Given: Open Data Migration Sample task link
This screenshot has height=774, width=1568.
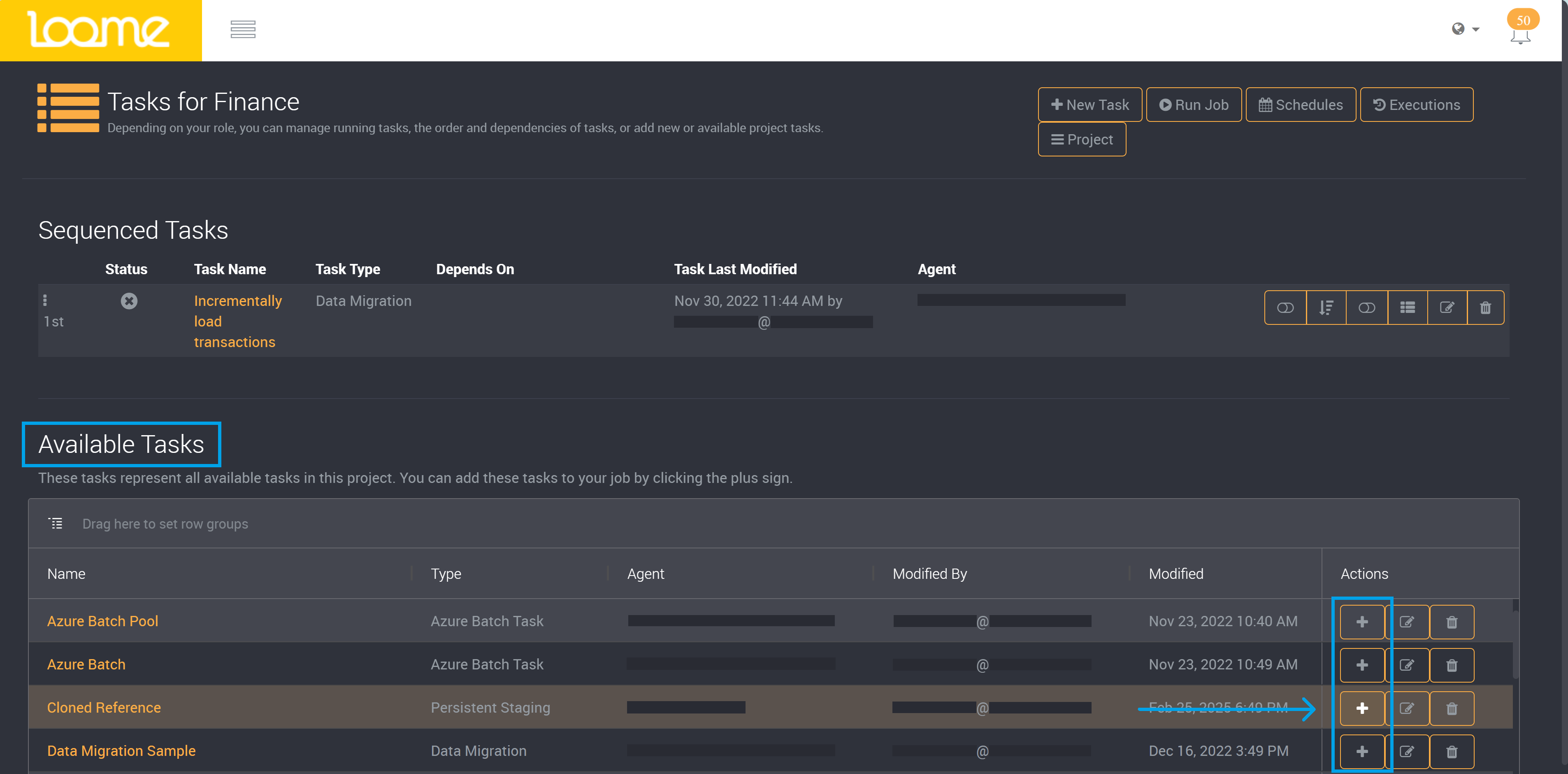Looking at the screenshot, I should tap(121, 751).
